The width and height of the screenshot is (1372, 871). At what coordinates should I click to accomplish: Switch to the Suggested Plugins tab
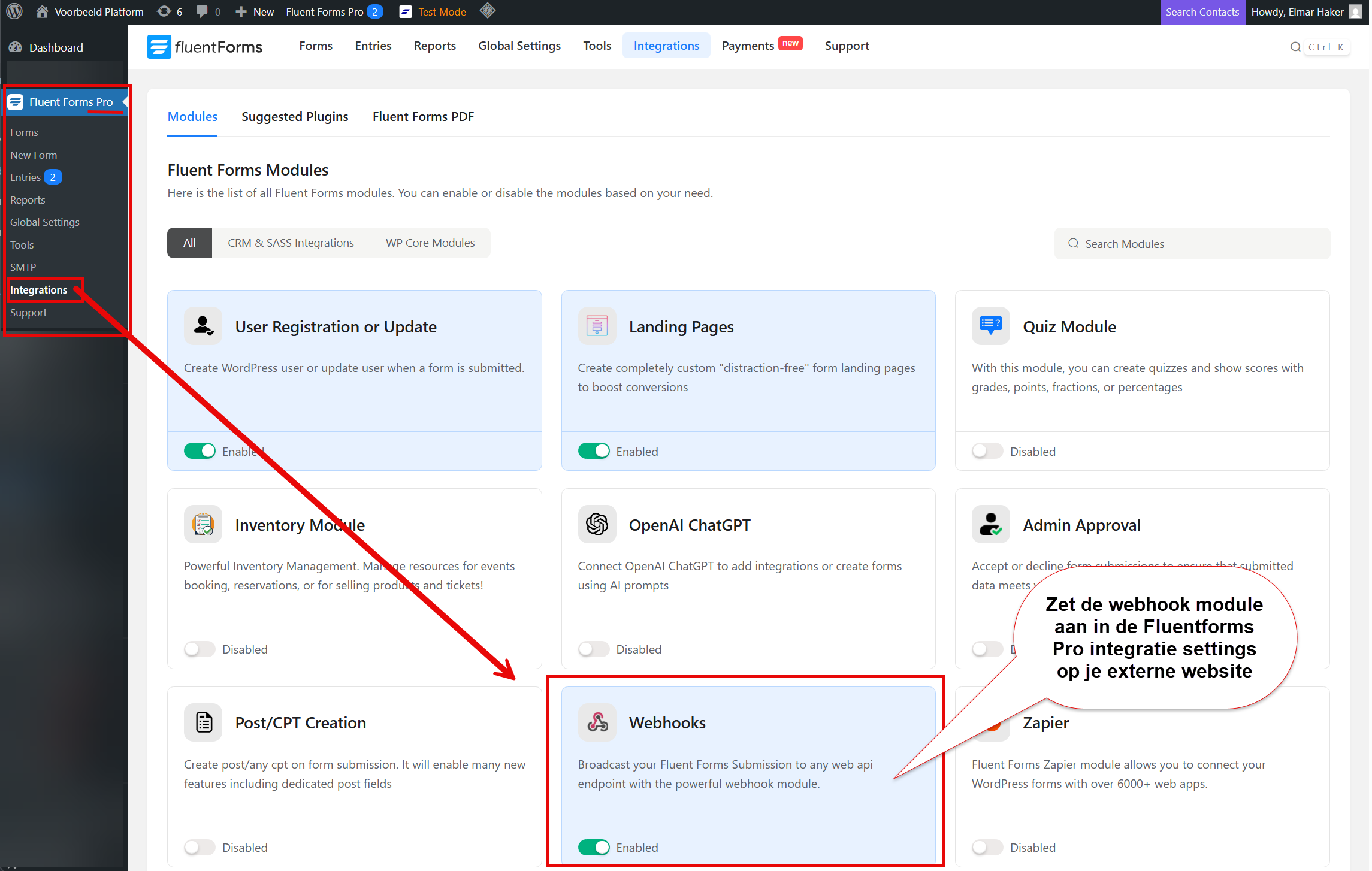click(295, 117)
